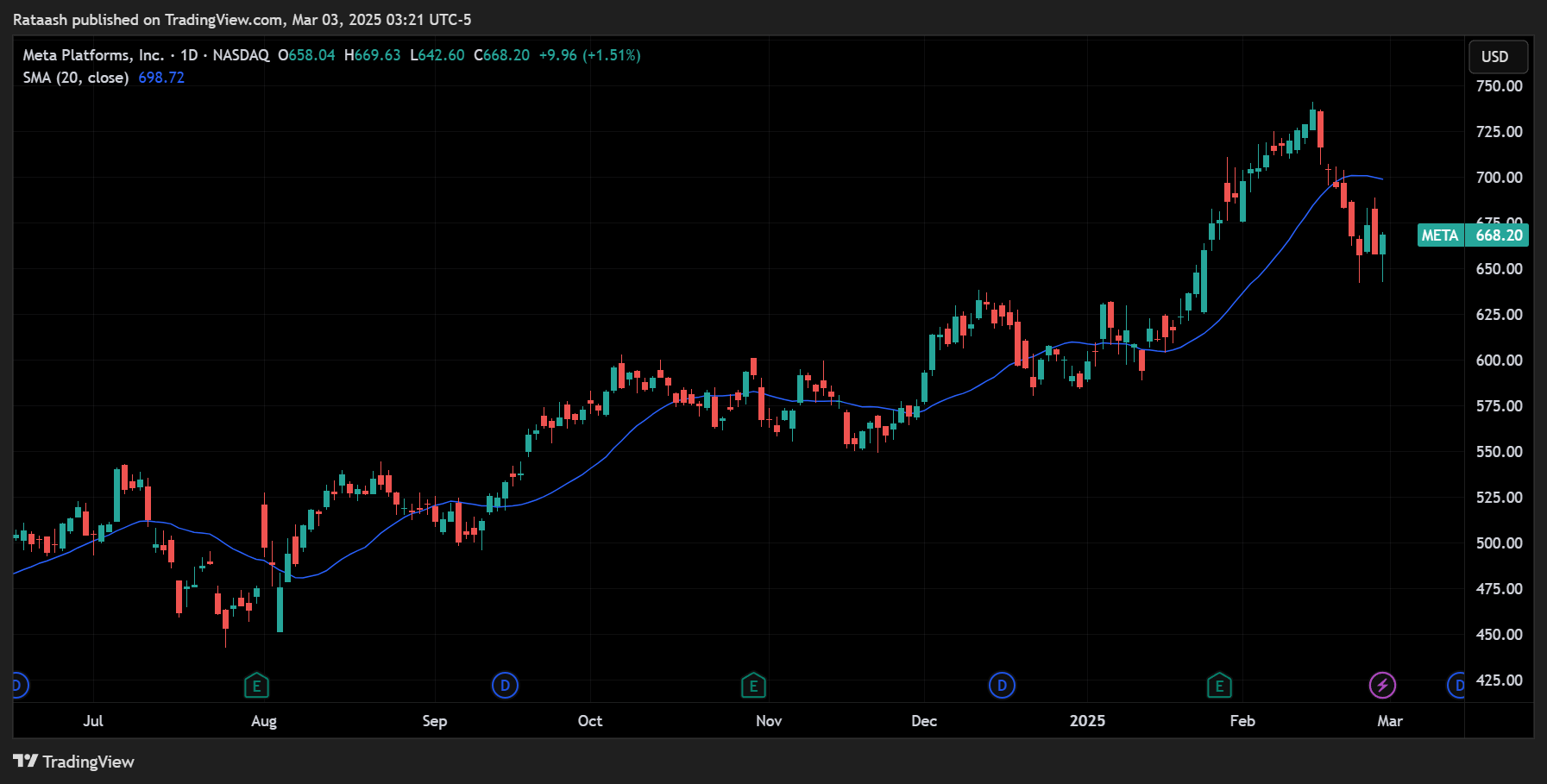The width and height of the screenshot is (1547, 784).
Task: Click the 425.00 price axis label
Action: pos(1500,681)
